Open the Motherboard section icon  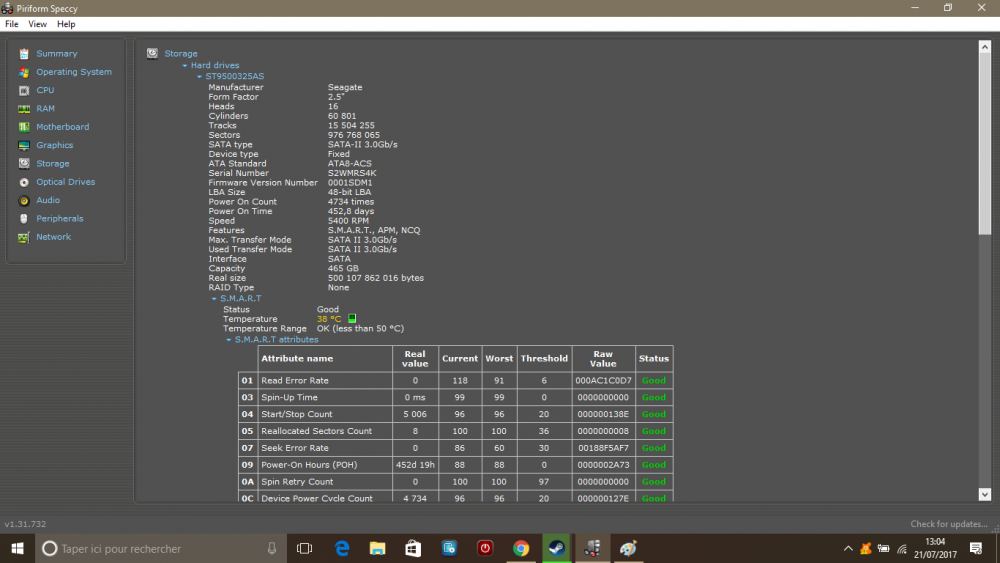coord(24,127)
